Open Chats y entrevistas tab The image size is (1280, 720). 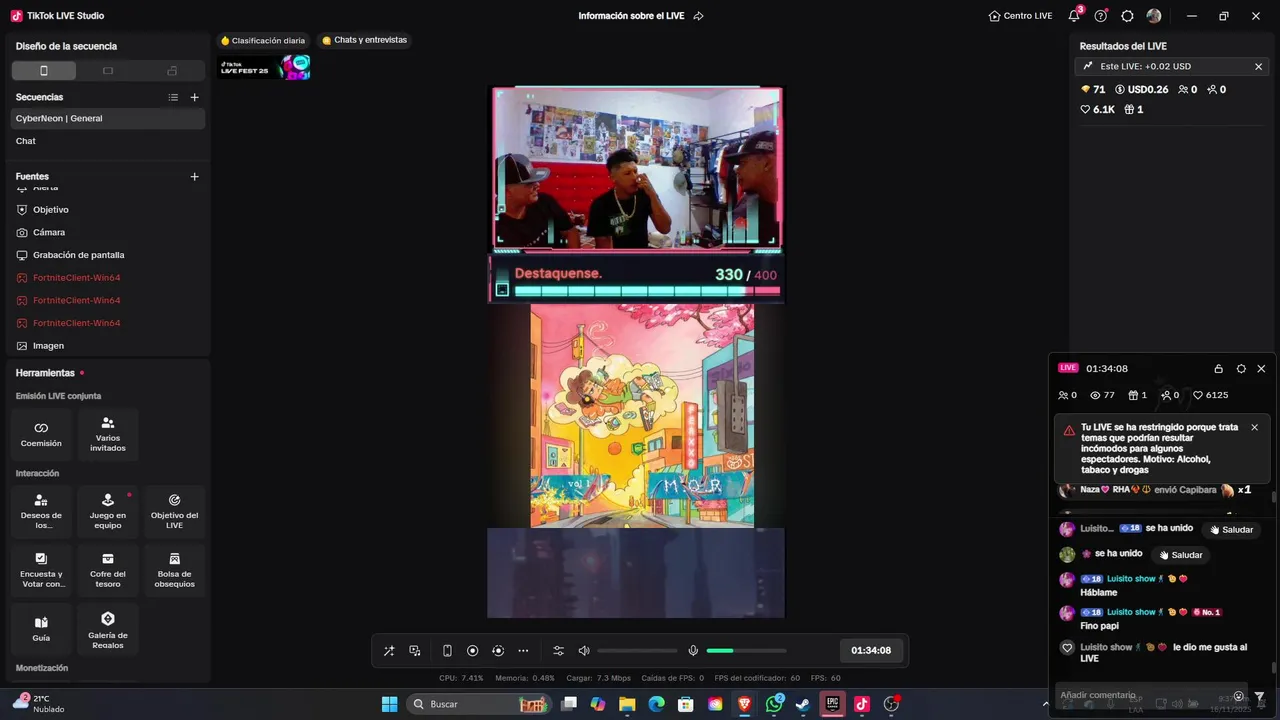[x=364, y=40]
